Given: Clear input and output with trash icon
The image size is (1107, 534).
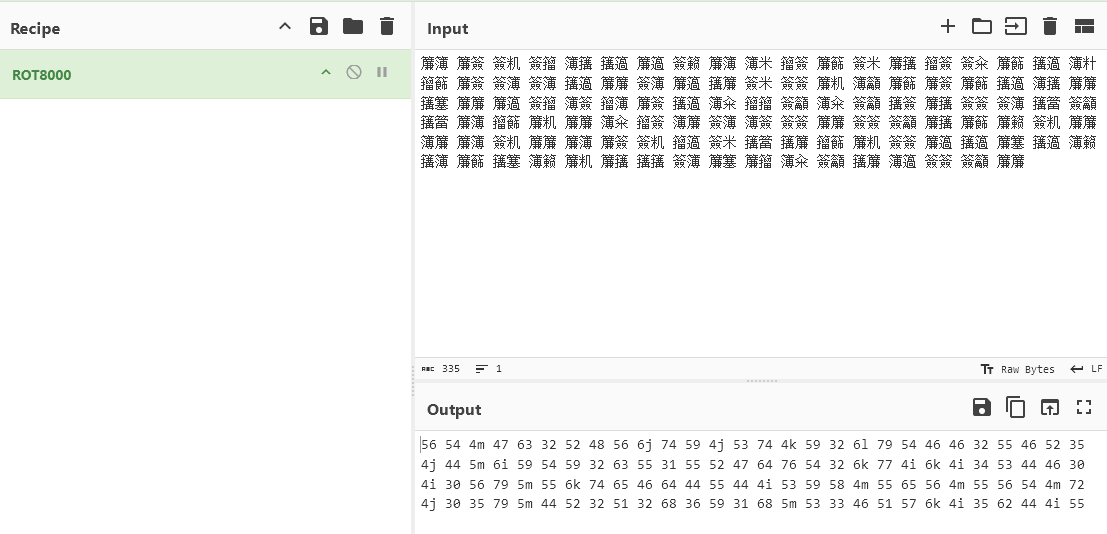Looking at the screenshot, I should tap(1049, 27).
